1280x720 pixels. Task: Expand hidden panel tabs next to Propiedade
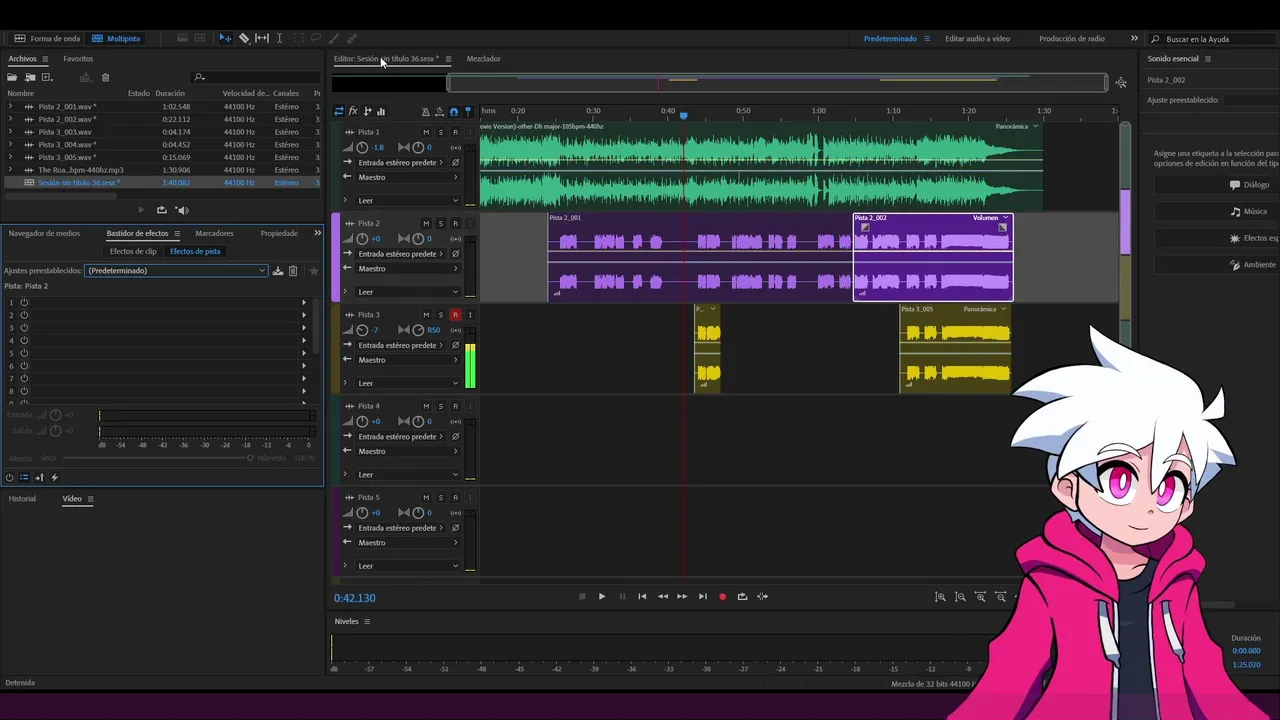pyautogui.click(x=318, y=233)
